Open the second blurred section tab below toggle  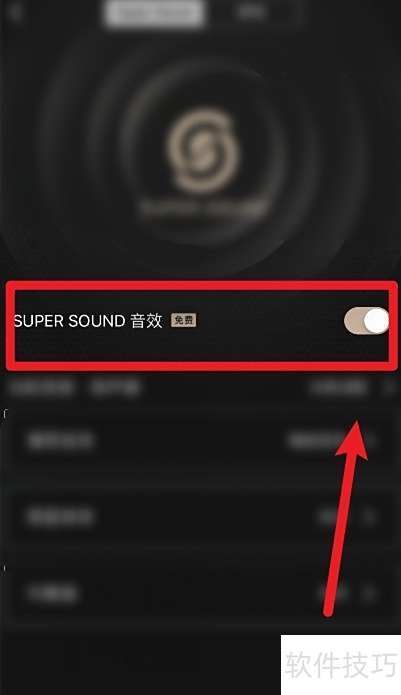[115, 387]
